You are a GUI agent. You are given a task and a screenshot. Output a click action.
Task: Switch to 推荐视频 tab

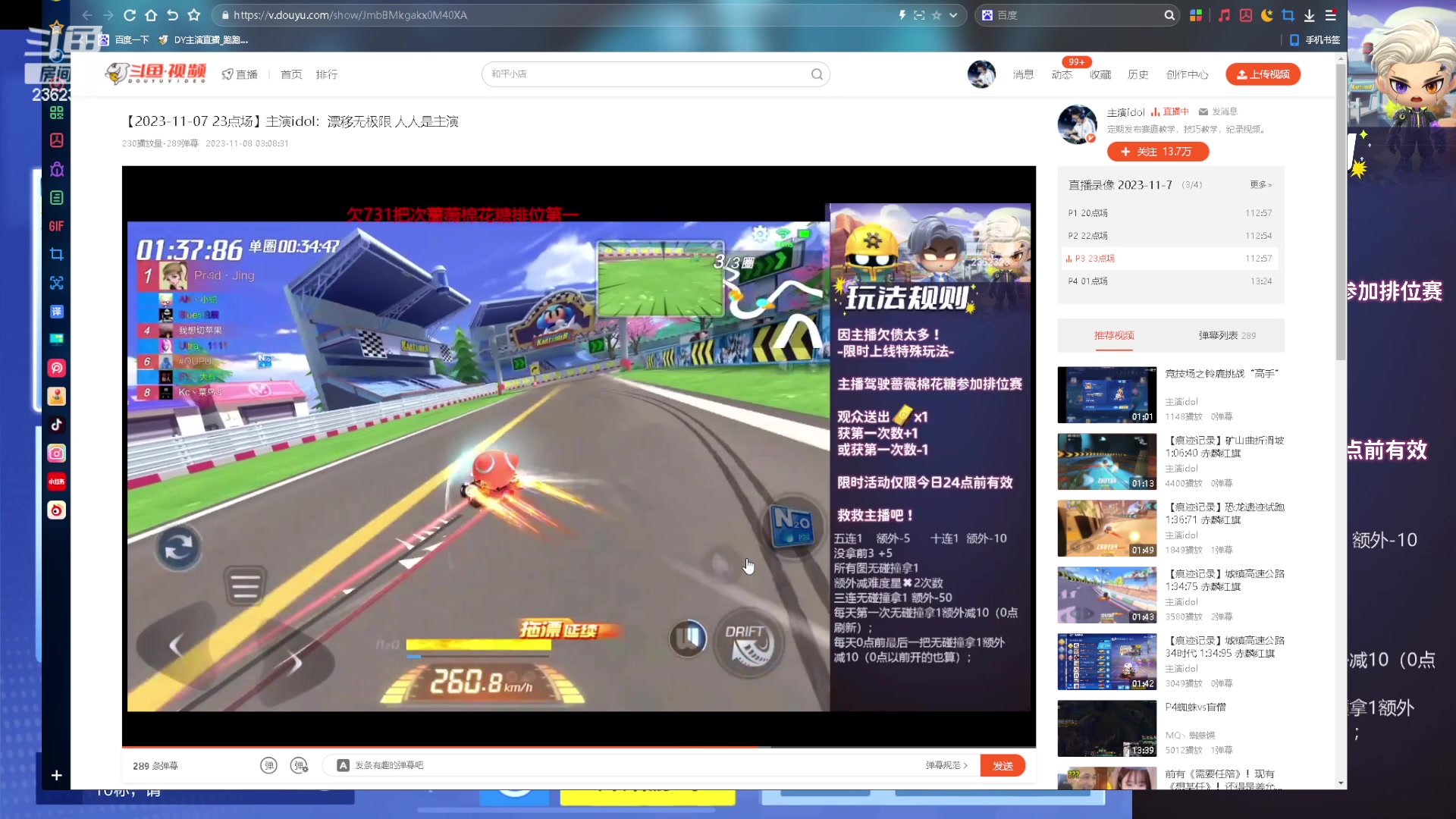tap(1114, 335)
